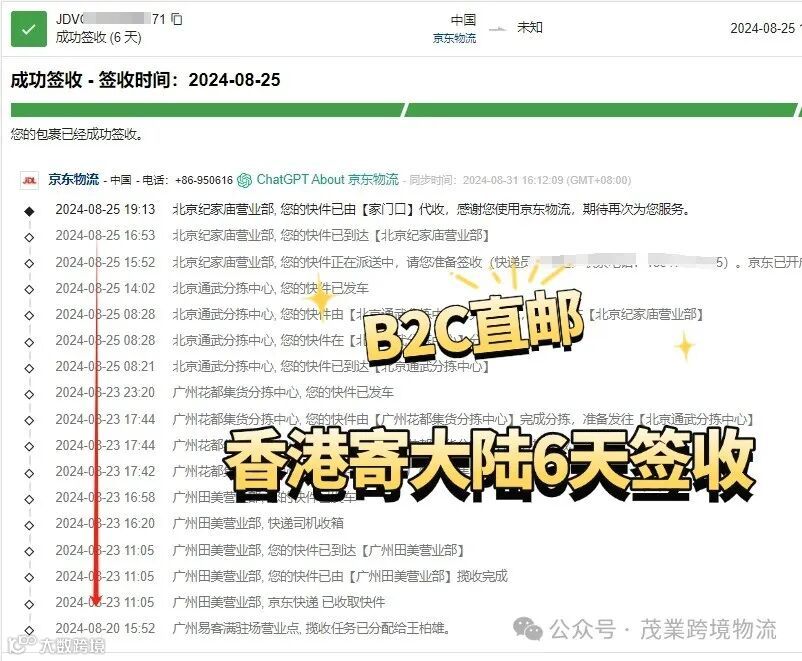Click the text 广州田美营业部, 京东快递 已收取快件
The height and width of the screenshot is (661, 802).
tap(279, 602)
